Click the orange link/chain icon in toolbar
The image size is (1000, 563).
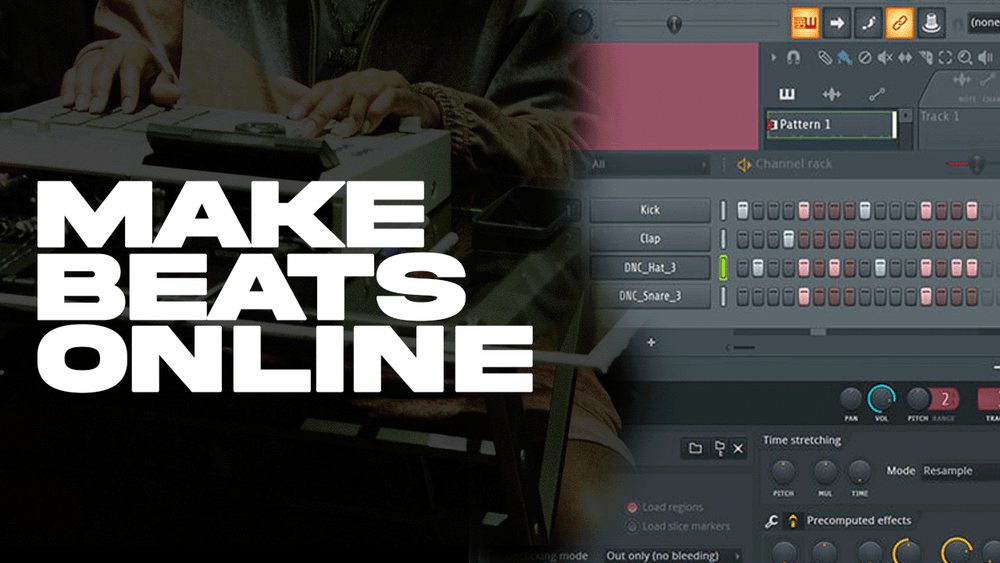899,21
